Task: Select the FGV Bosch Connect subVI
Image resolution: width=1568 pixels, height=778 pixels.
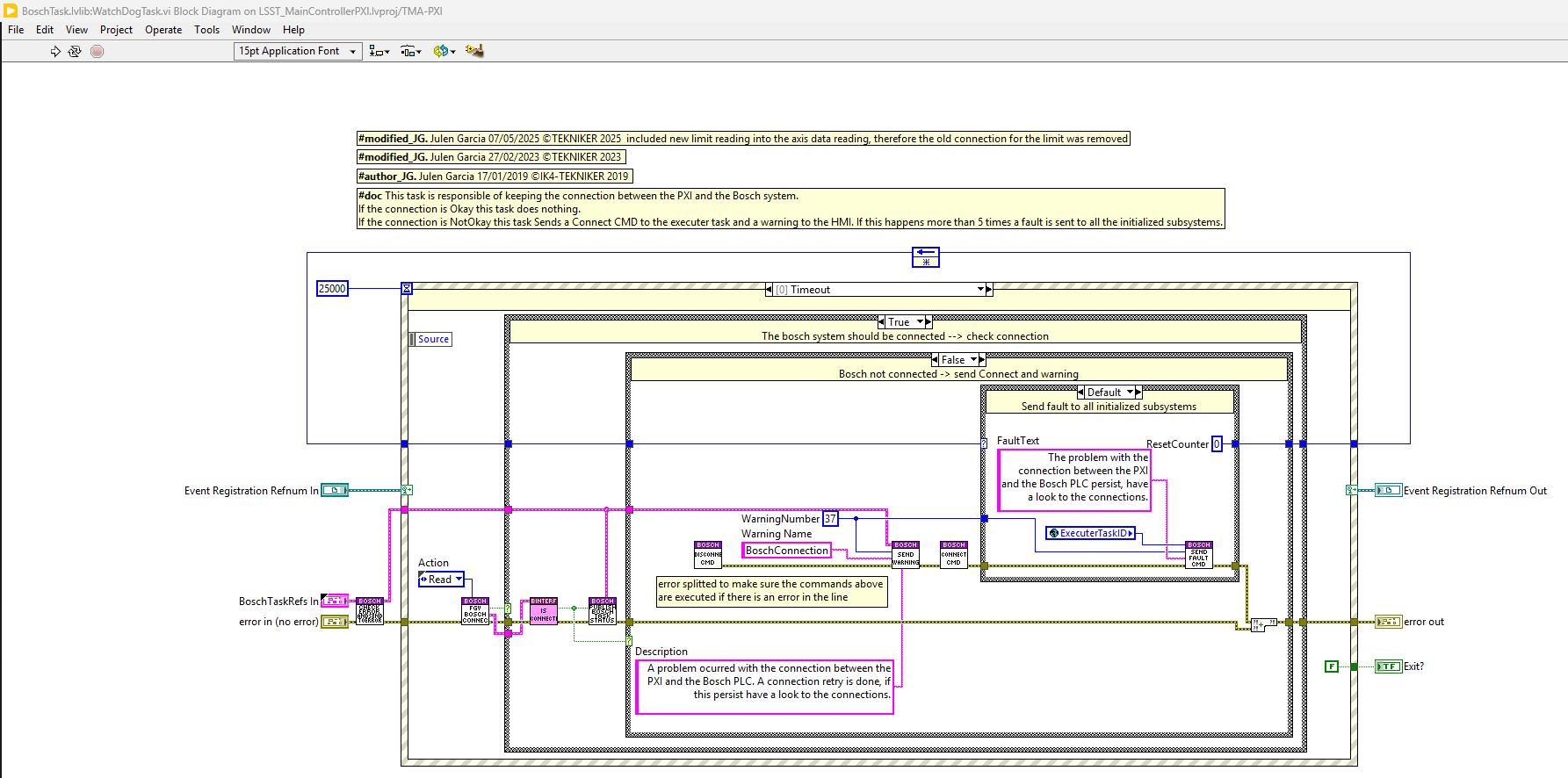Action: click(x=475, y=611)
